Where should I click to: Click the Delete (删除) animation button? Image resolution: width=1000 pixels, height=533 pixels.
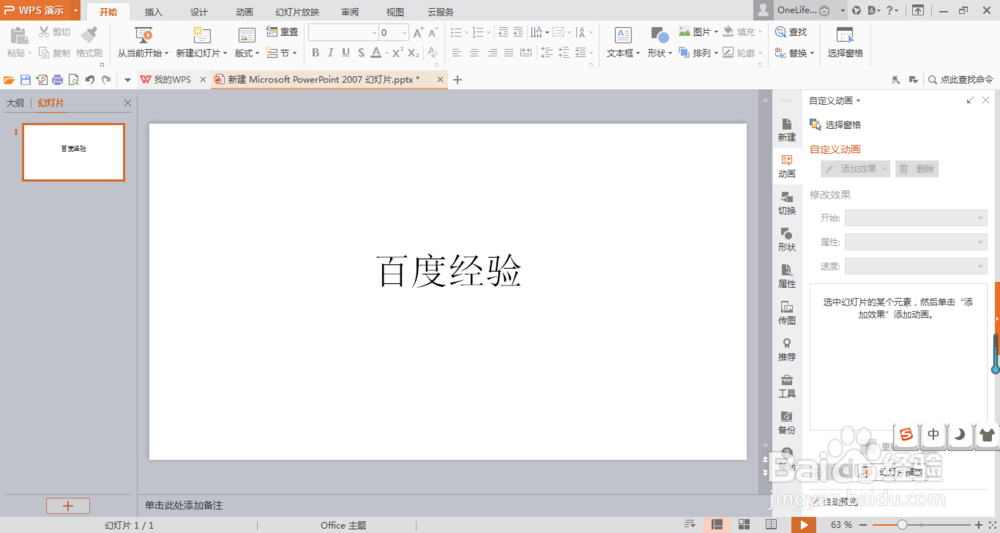pyautogui.click(x=916, y=169)
